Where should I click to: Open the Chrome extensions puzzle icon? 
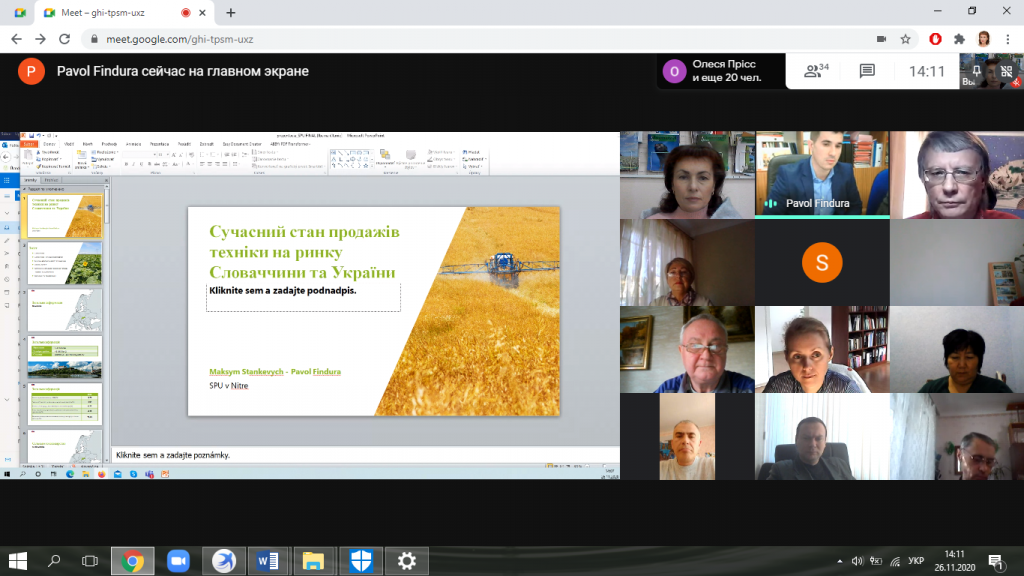(959, 39)
